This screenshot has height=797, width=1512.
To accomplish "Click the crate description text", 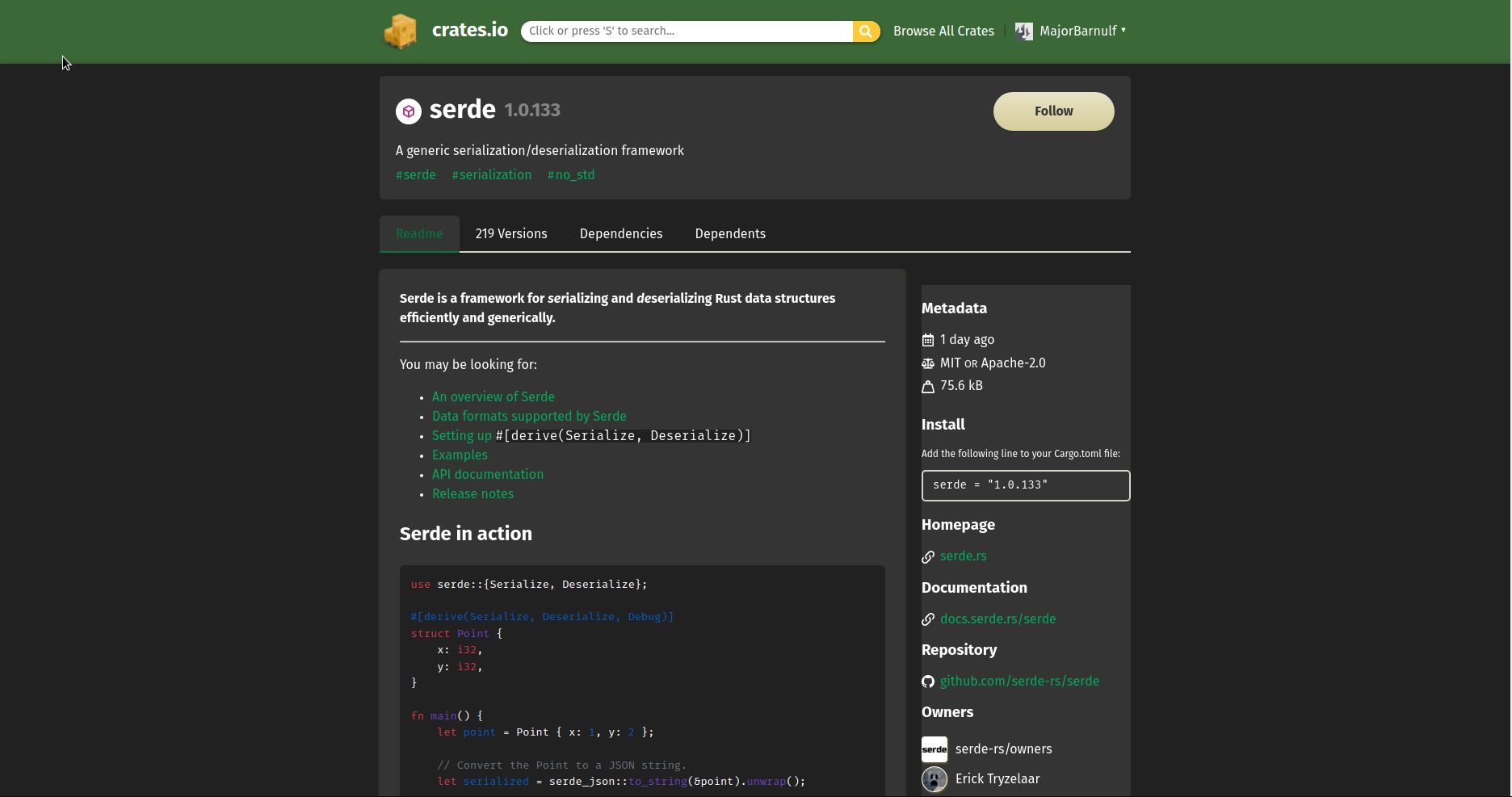I will pyautogui.click(x=540, y=151).
